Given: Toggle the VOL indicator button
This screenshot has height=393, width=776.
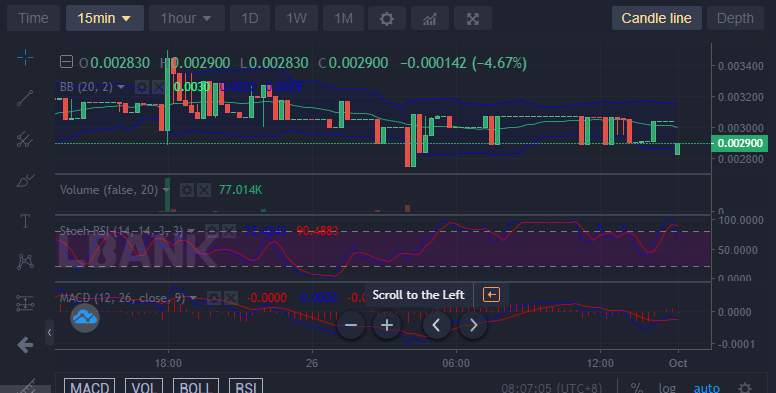Looking at the screenshot, I should pos(144,387).
